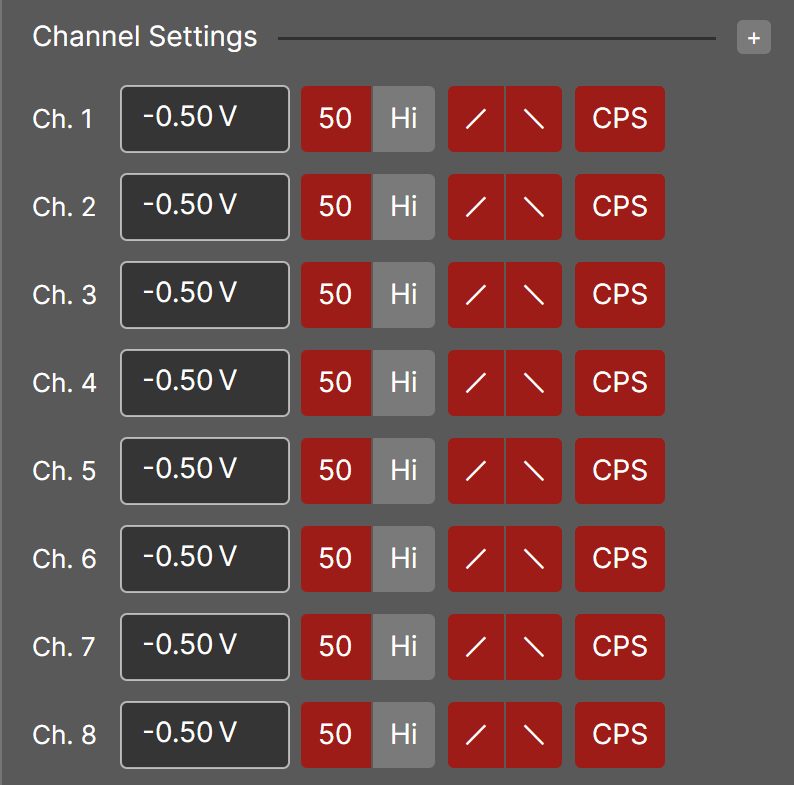794x785 pixels.
Task: Select rising edge icon for Ch. 7
Action: (476, 647)
